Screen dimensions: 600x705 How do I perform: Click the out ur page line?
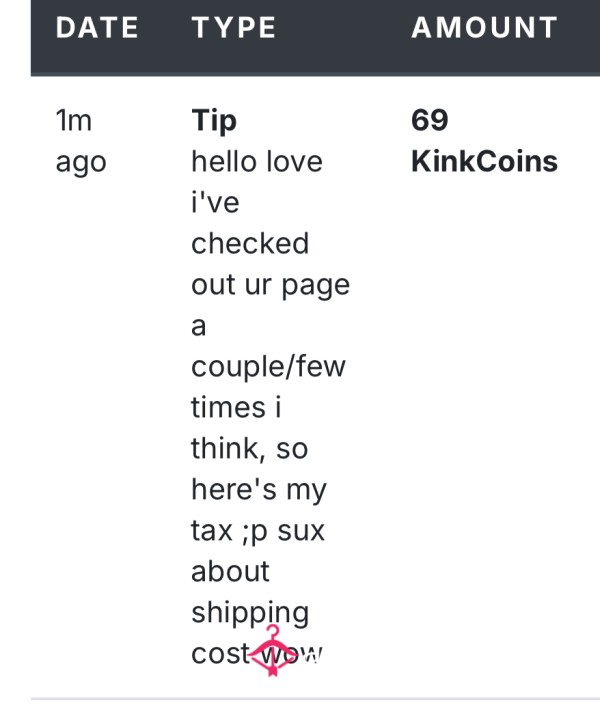[270, 286]
